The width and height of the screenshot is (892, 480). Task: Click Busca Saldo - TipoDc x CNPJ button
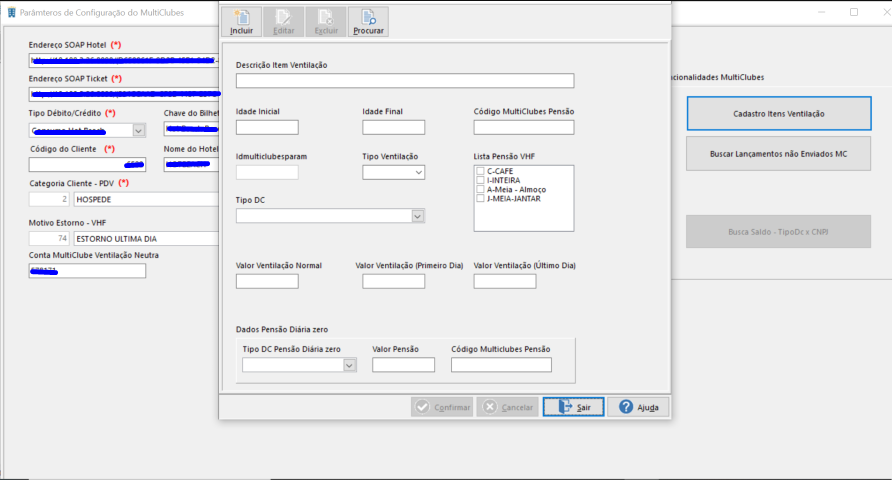coord(778,231)
